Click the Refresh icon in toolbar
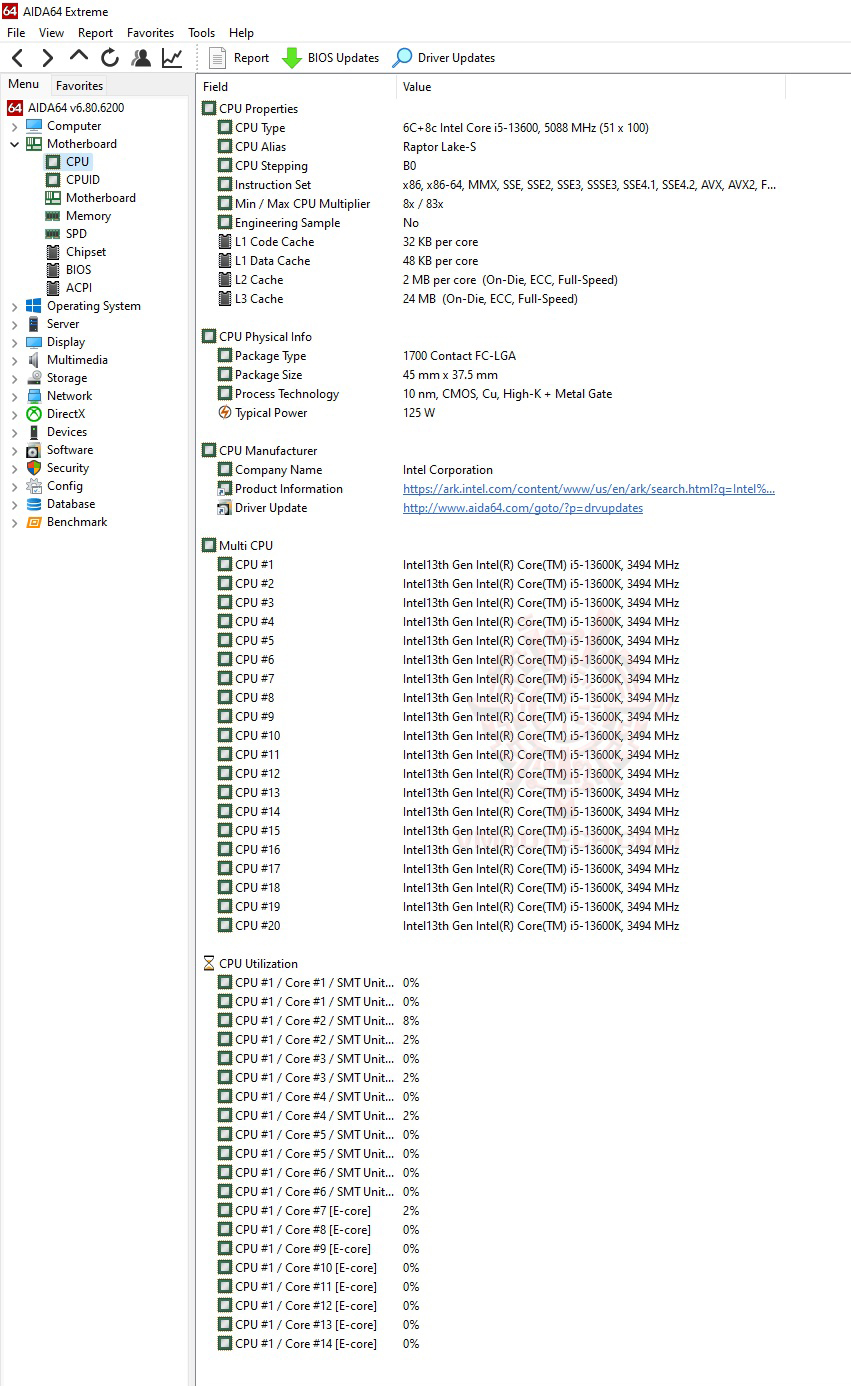 [x=110, y=58]
